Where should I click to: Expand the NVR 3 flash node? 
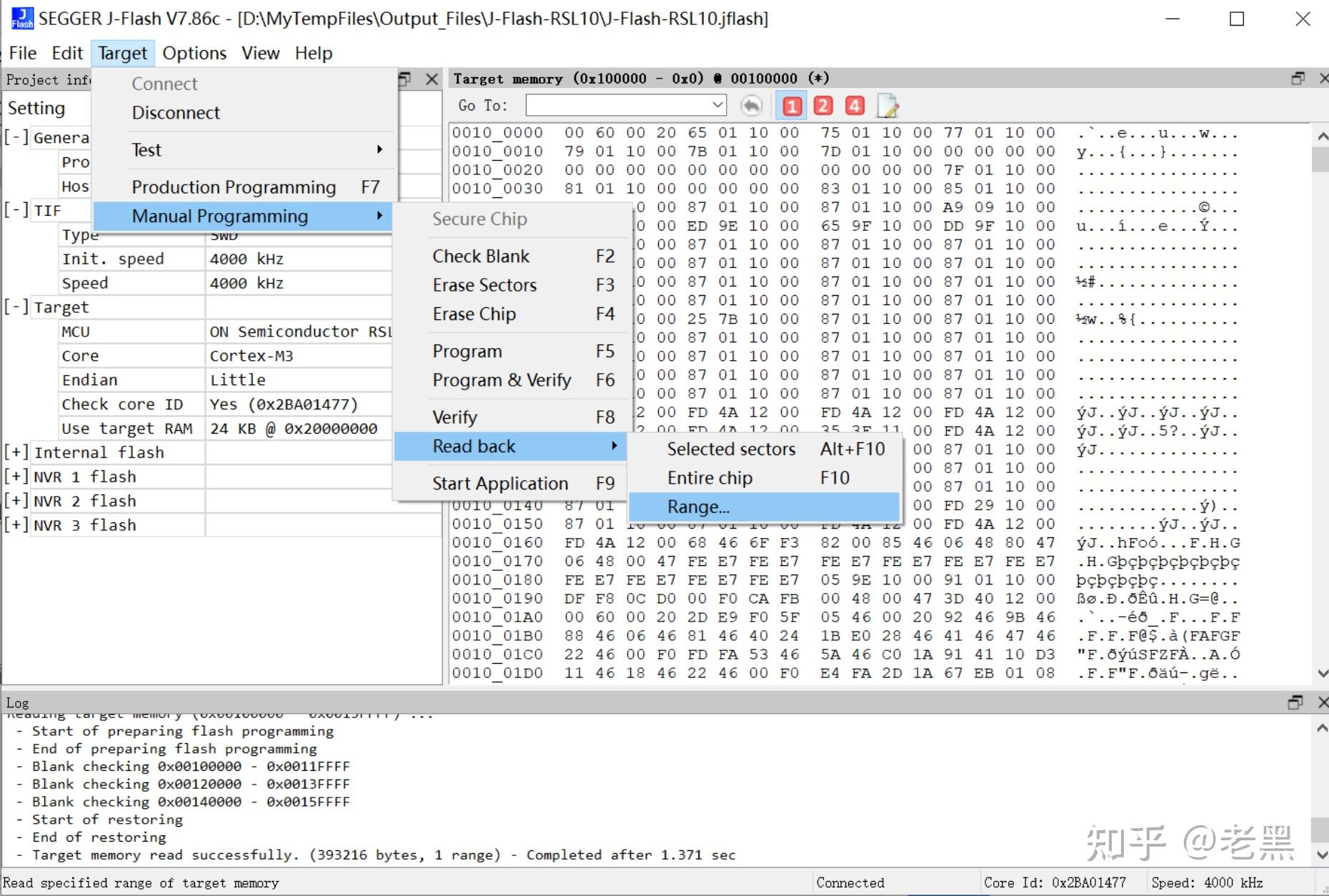(x=16, y=525)
